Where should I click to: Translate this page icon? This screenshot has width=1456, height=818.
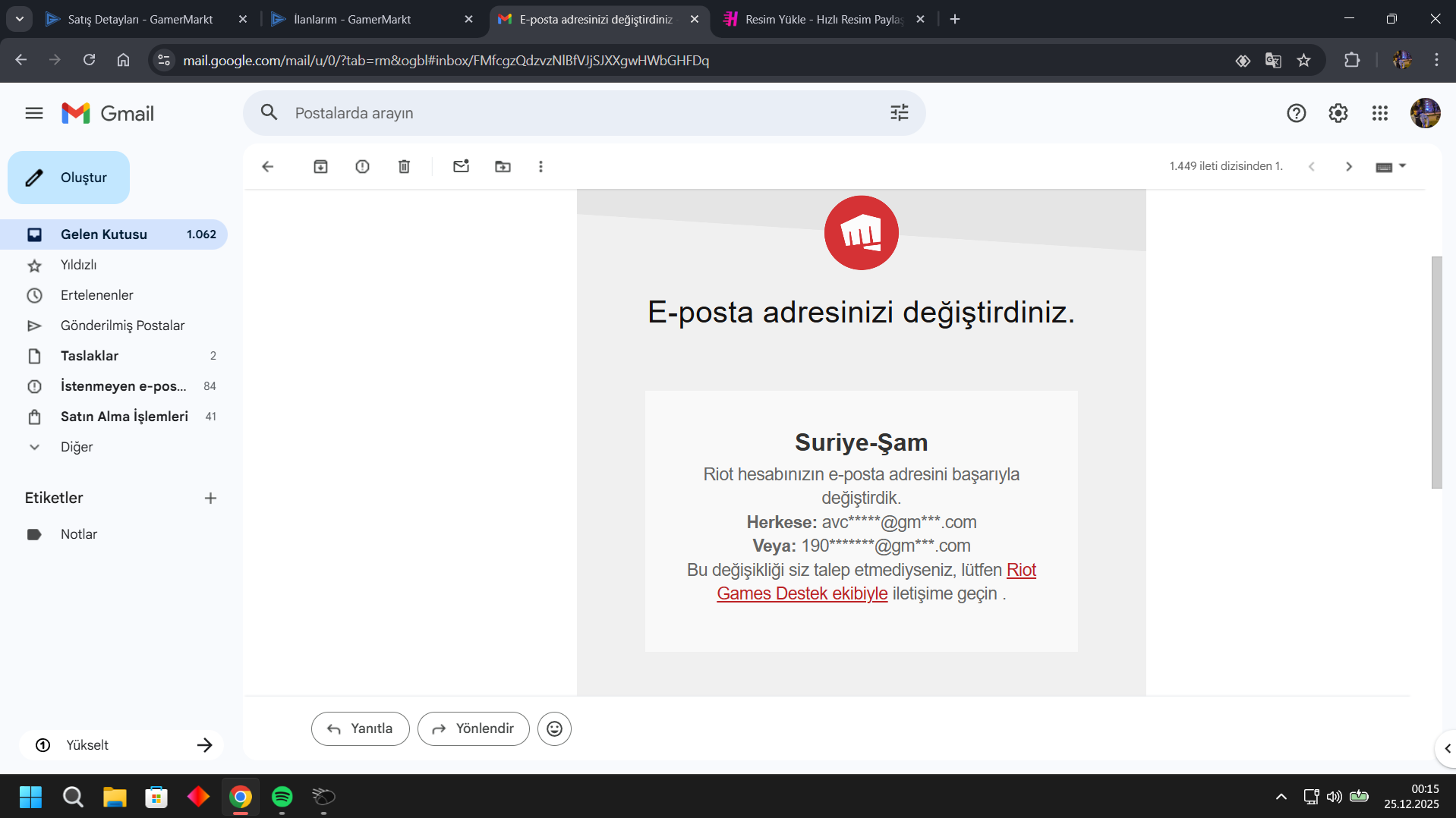pos(1274,60)
